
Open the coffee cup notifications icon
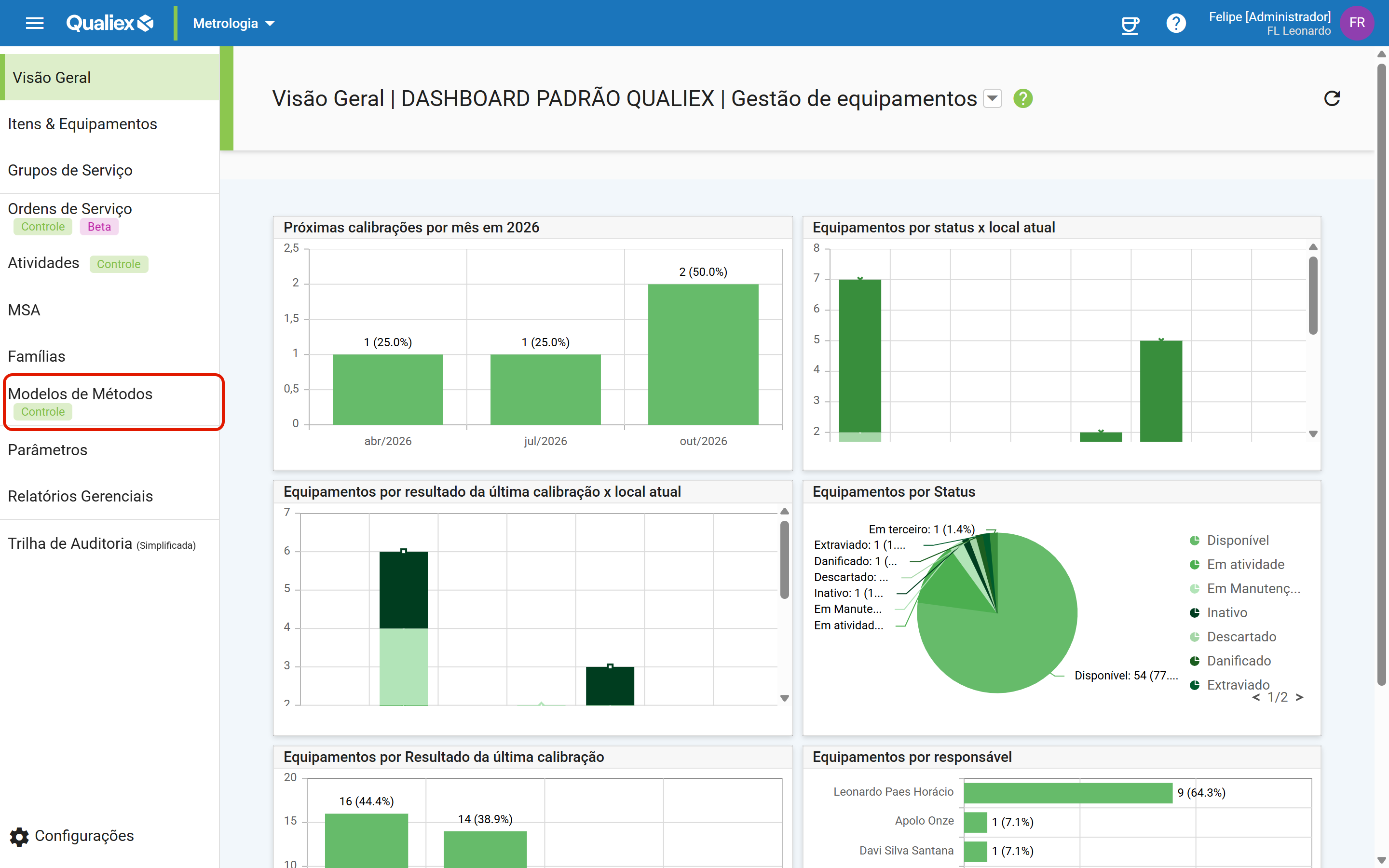point(1130,24)
